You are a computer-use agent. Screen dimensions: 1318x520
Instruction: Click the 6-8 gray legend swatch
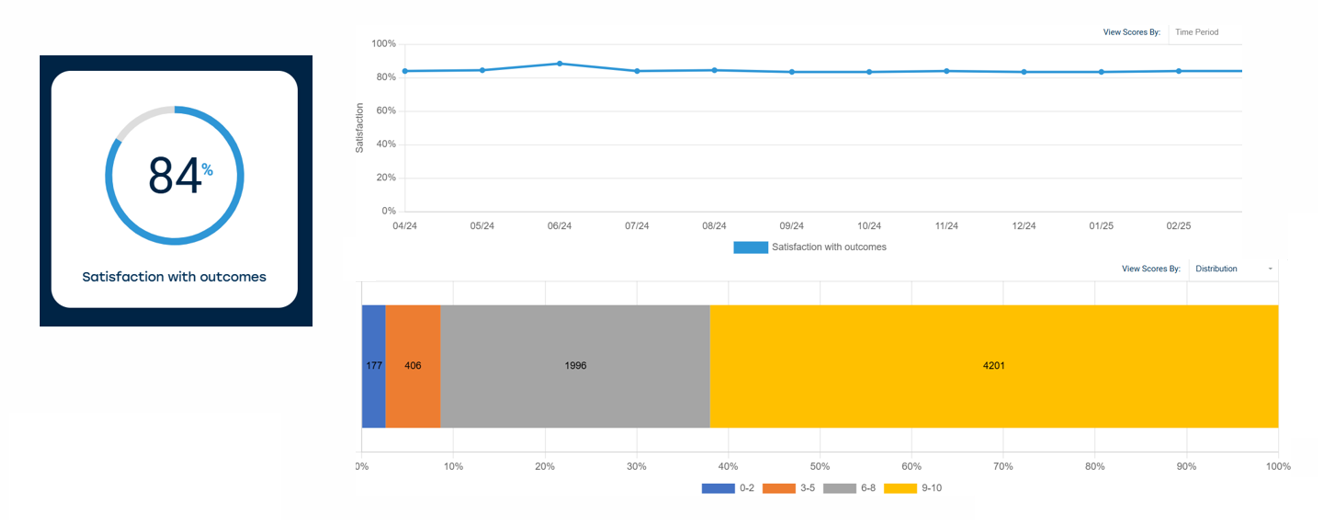[x=838, y=488]
